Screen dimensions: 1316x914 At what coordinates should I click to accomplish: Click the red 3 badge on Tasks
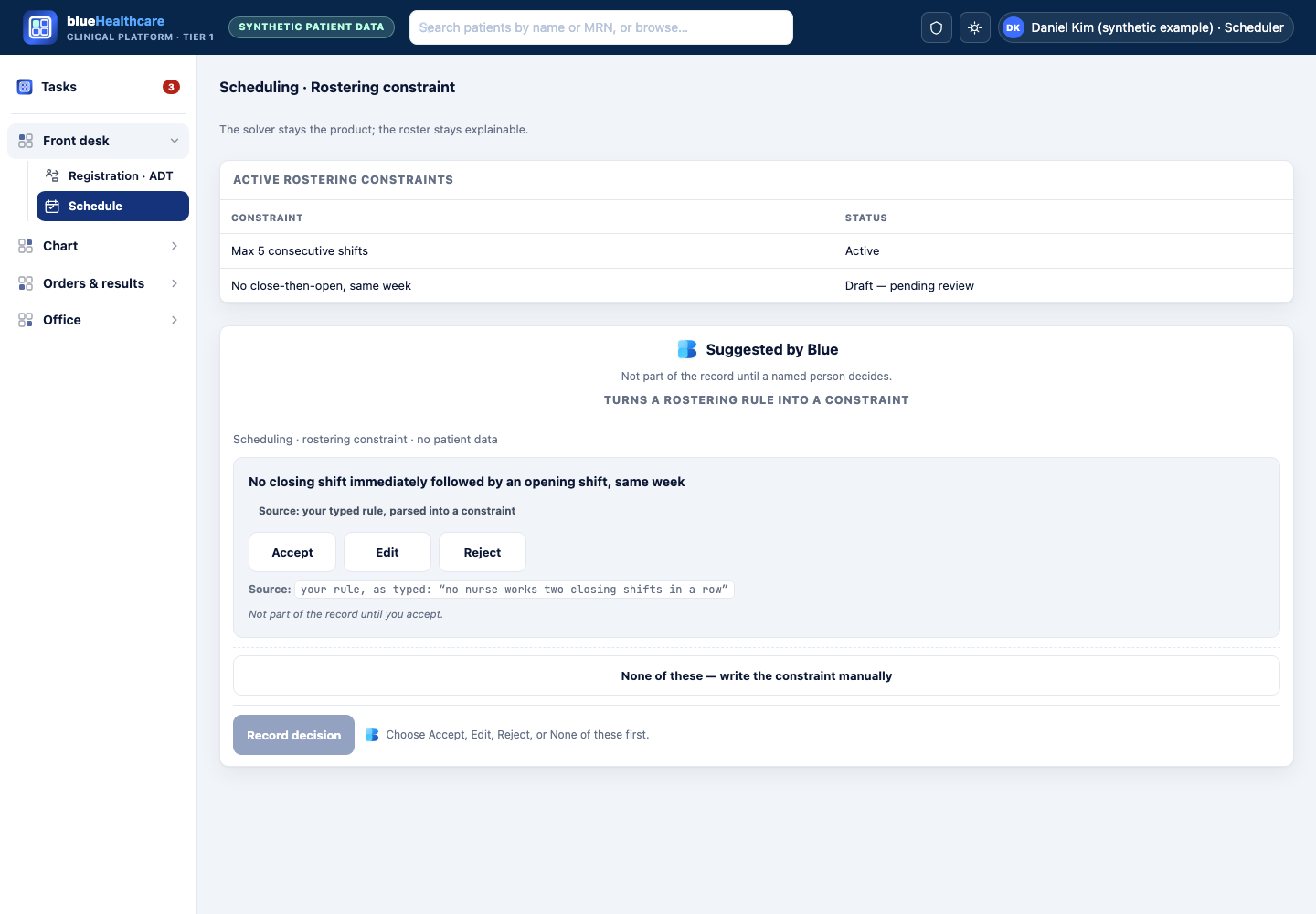tap(171, 87)
